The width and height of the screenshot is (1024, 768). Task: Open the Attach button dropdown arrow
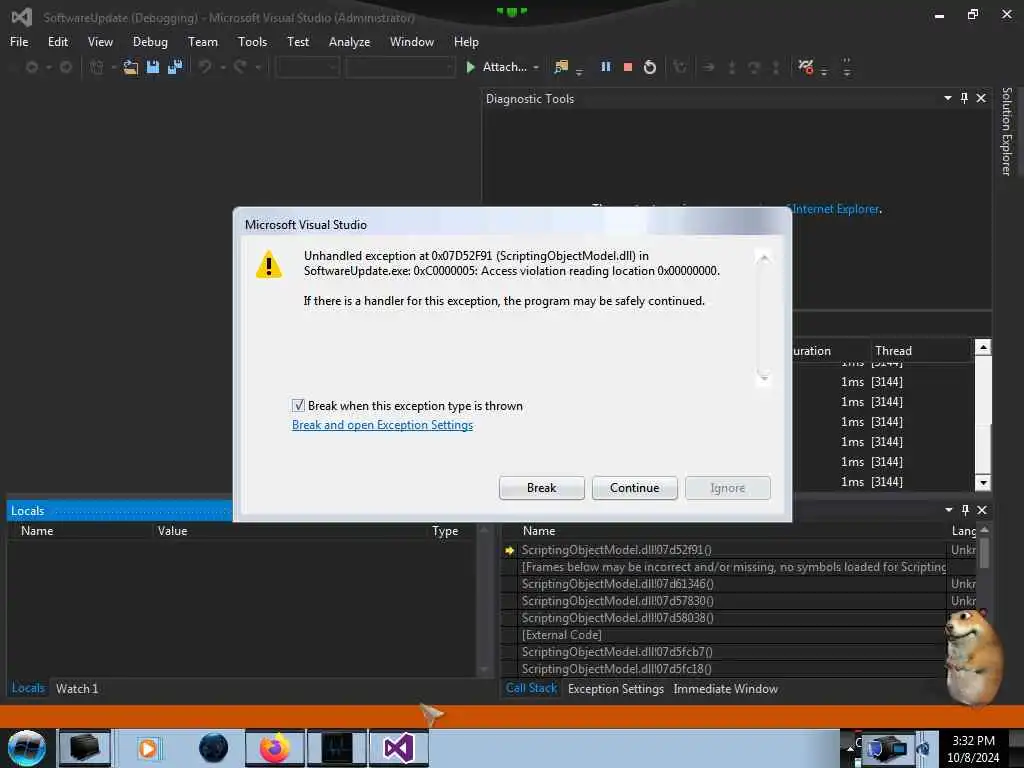[x=536, y=67]
